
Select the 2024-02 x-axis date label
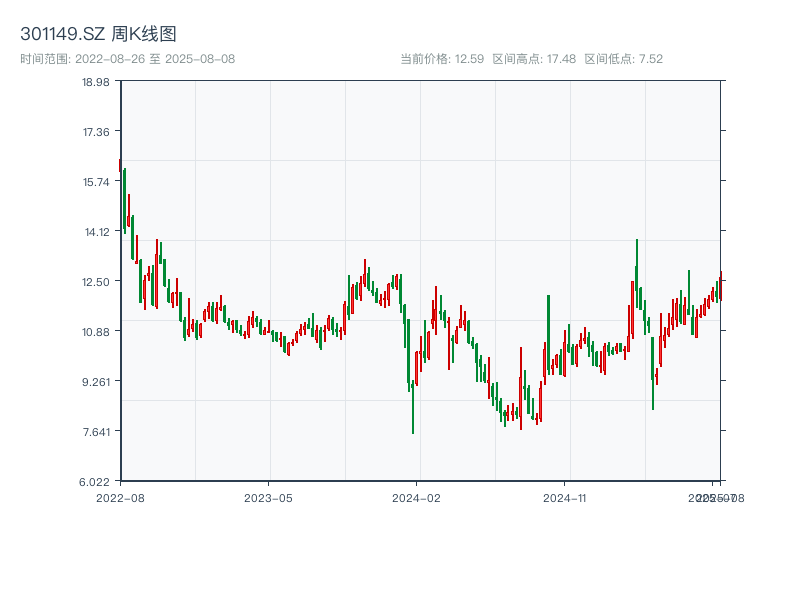(417, 497)
